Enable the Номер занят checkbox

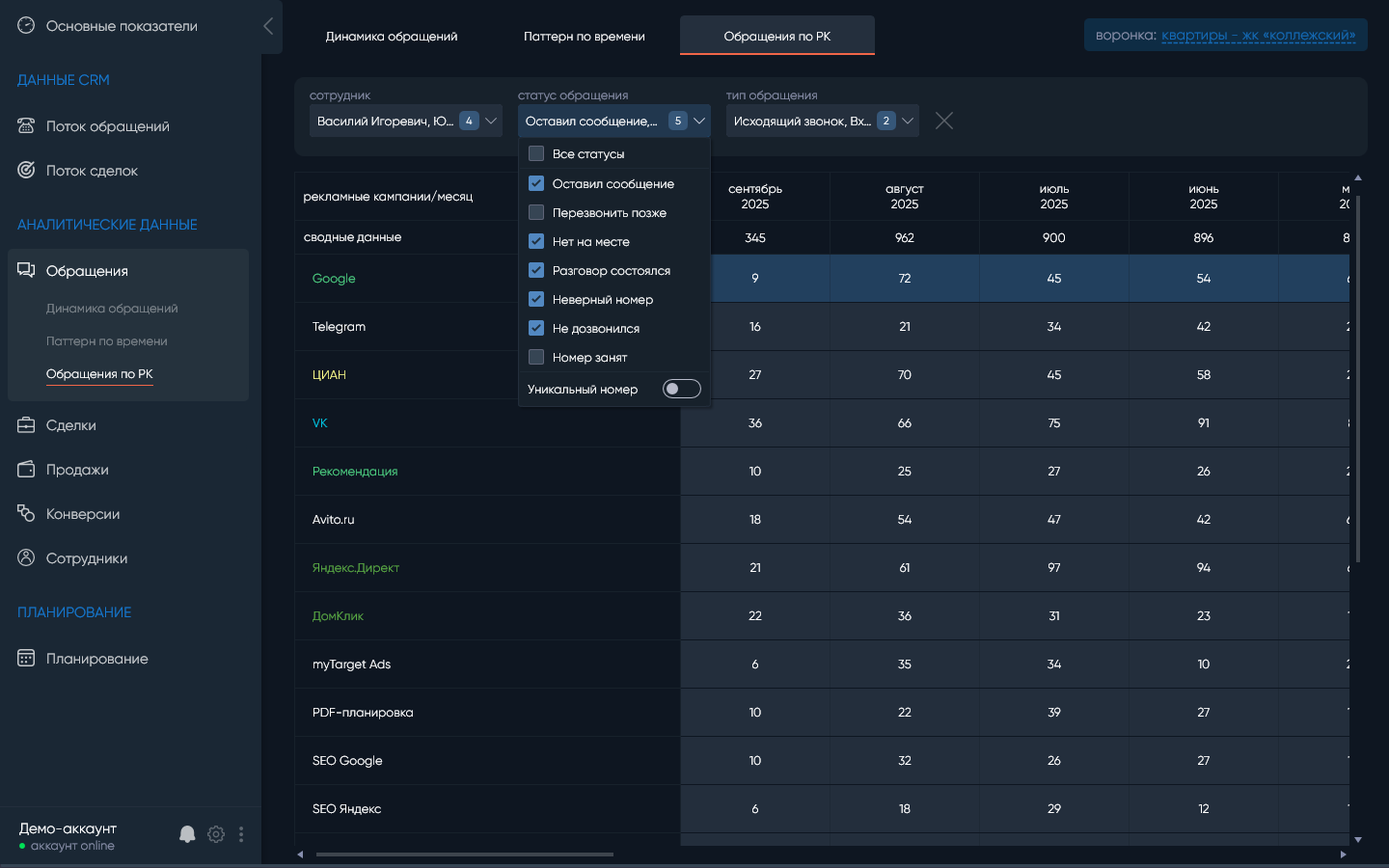536,358
